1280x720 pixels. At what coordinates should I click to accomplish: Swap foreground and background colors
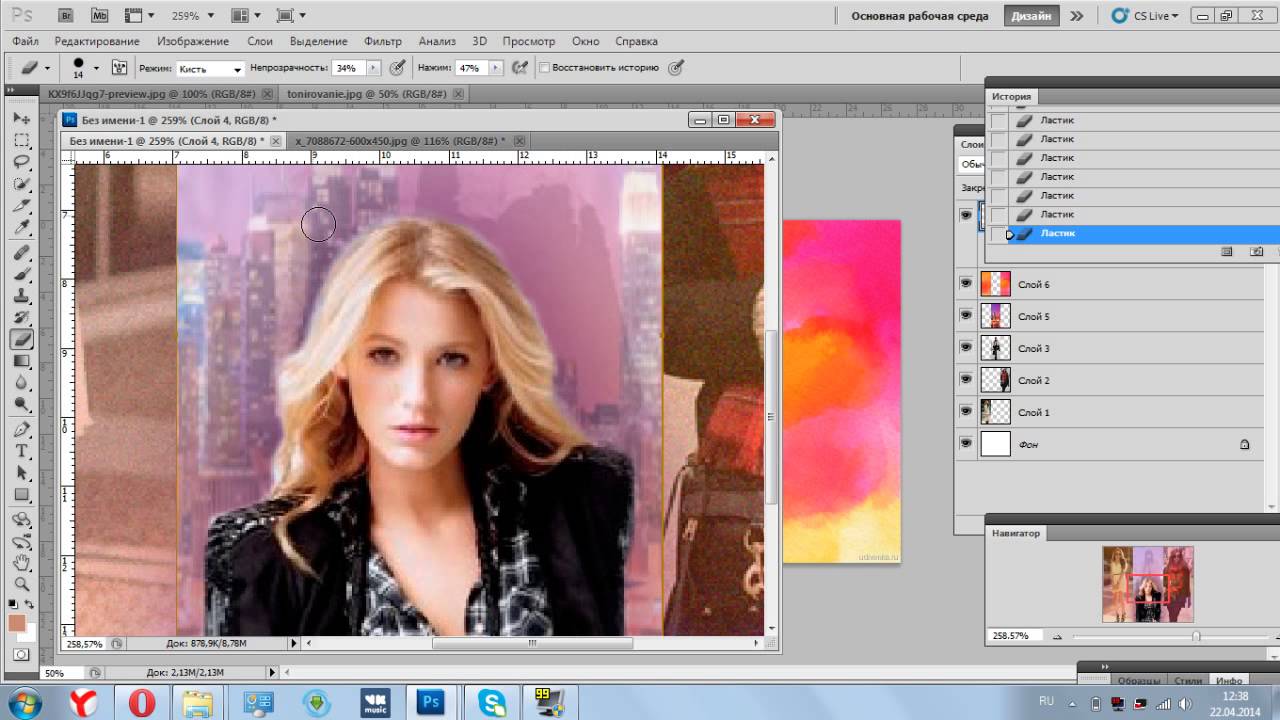point(30,604)
